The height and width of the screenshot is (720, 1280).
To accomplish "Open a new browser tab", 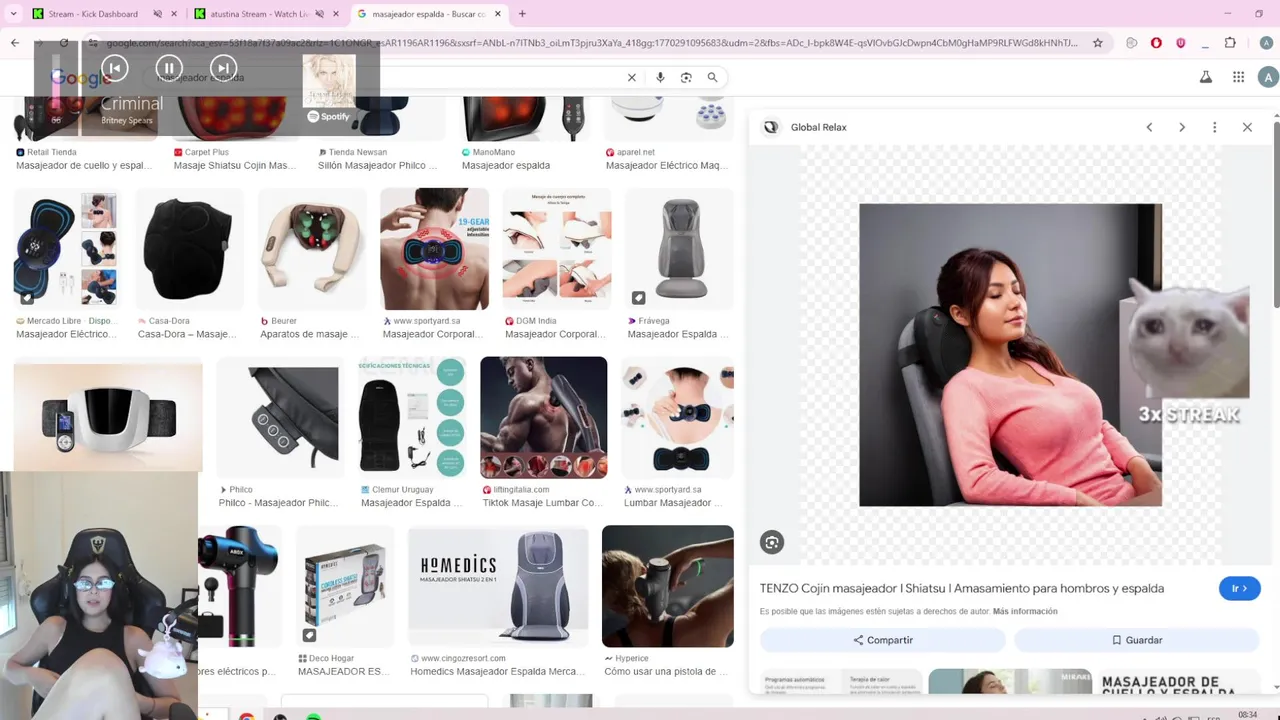I will 522,14.
